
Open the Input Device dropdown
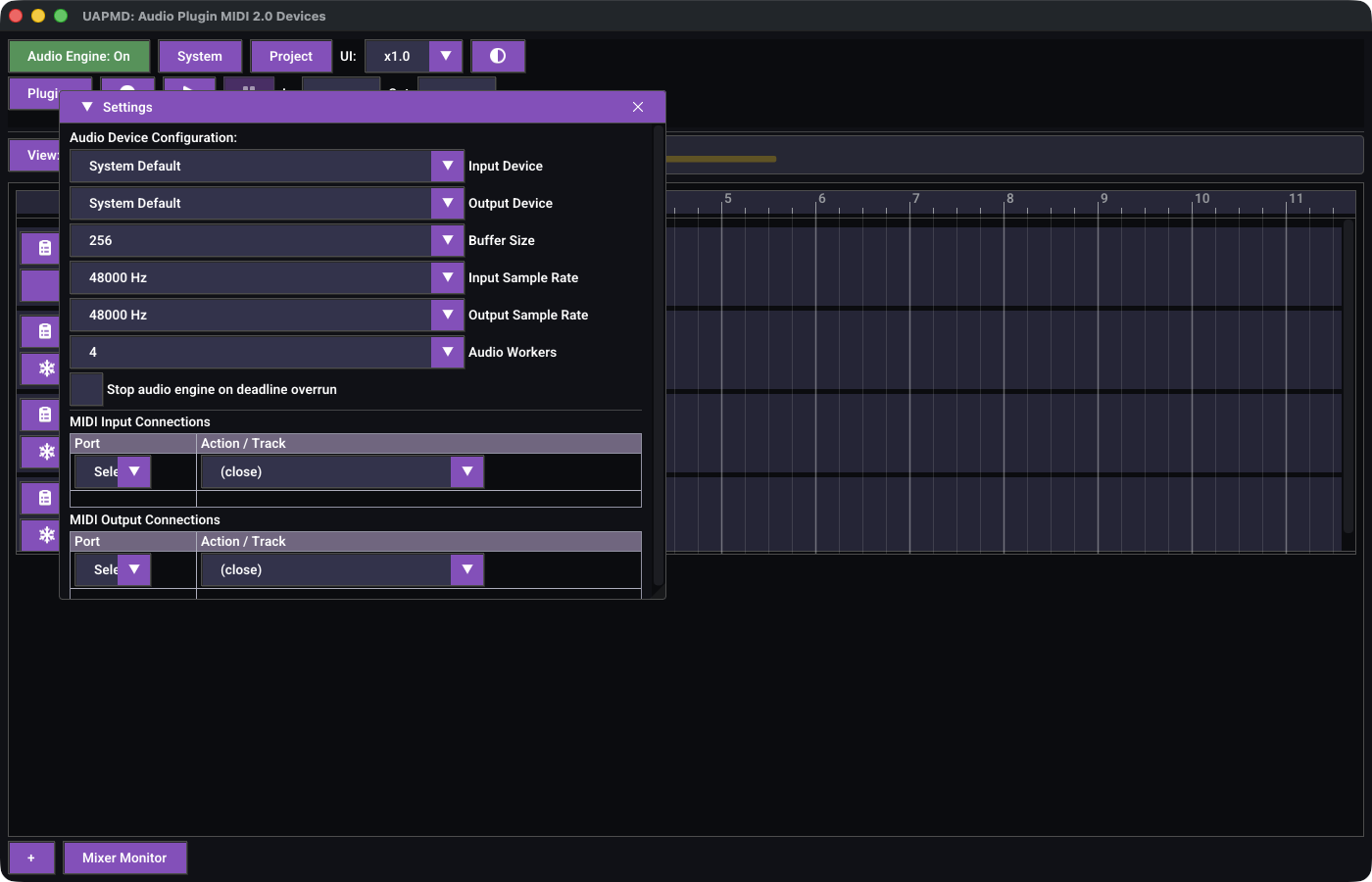coord(267,166)
